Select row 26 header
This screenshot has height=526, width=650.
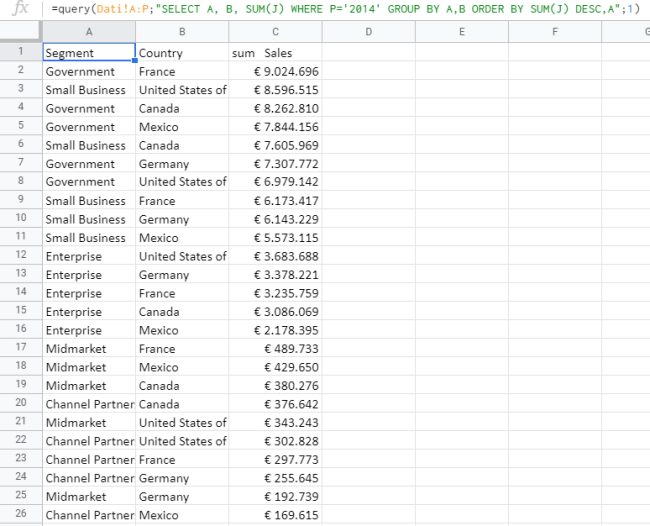[20, 515]
